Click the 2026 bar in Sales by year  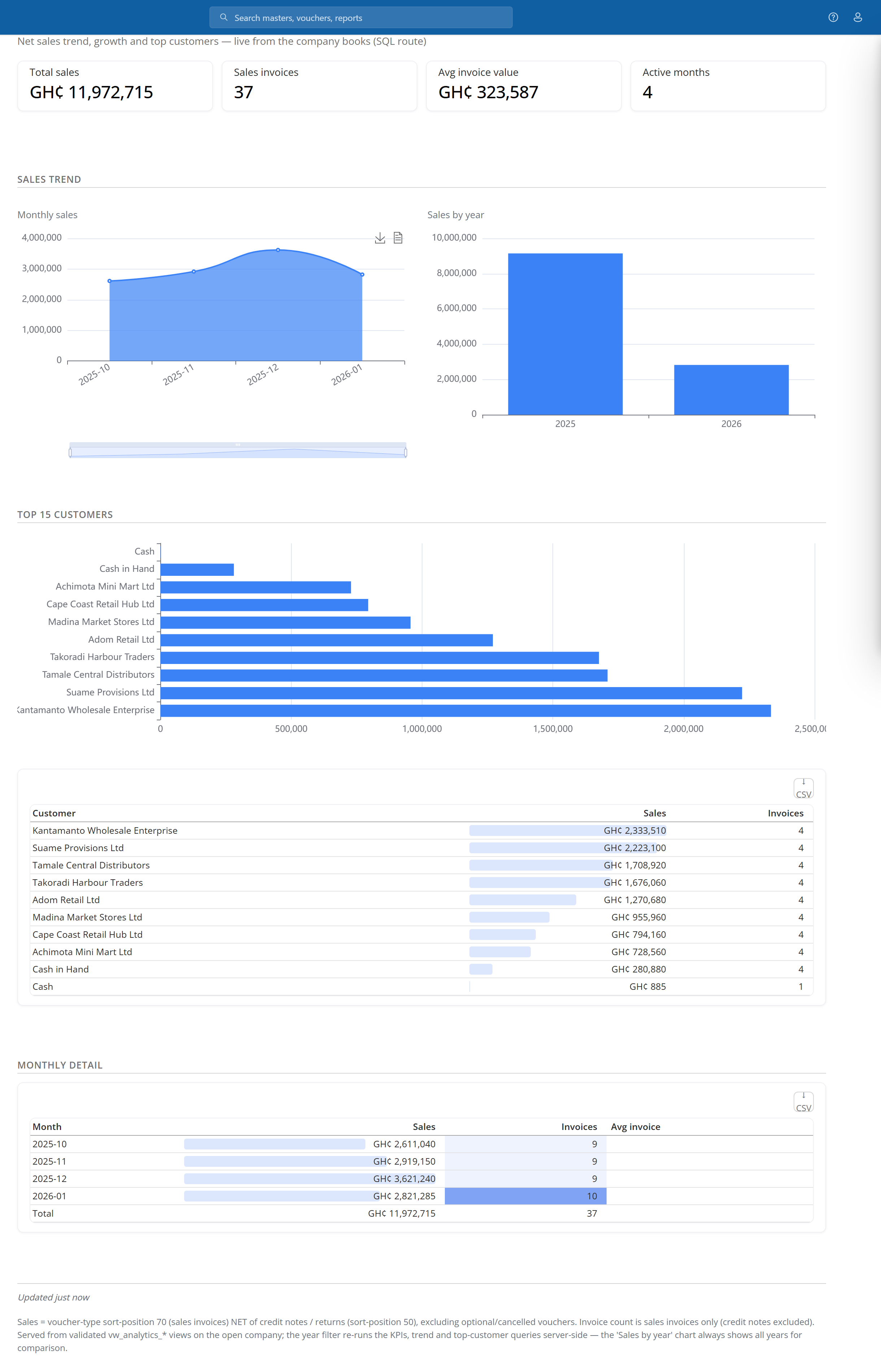coord(731,390)
